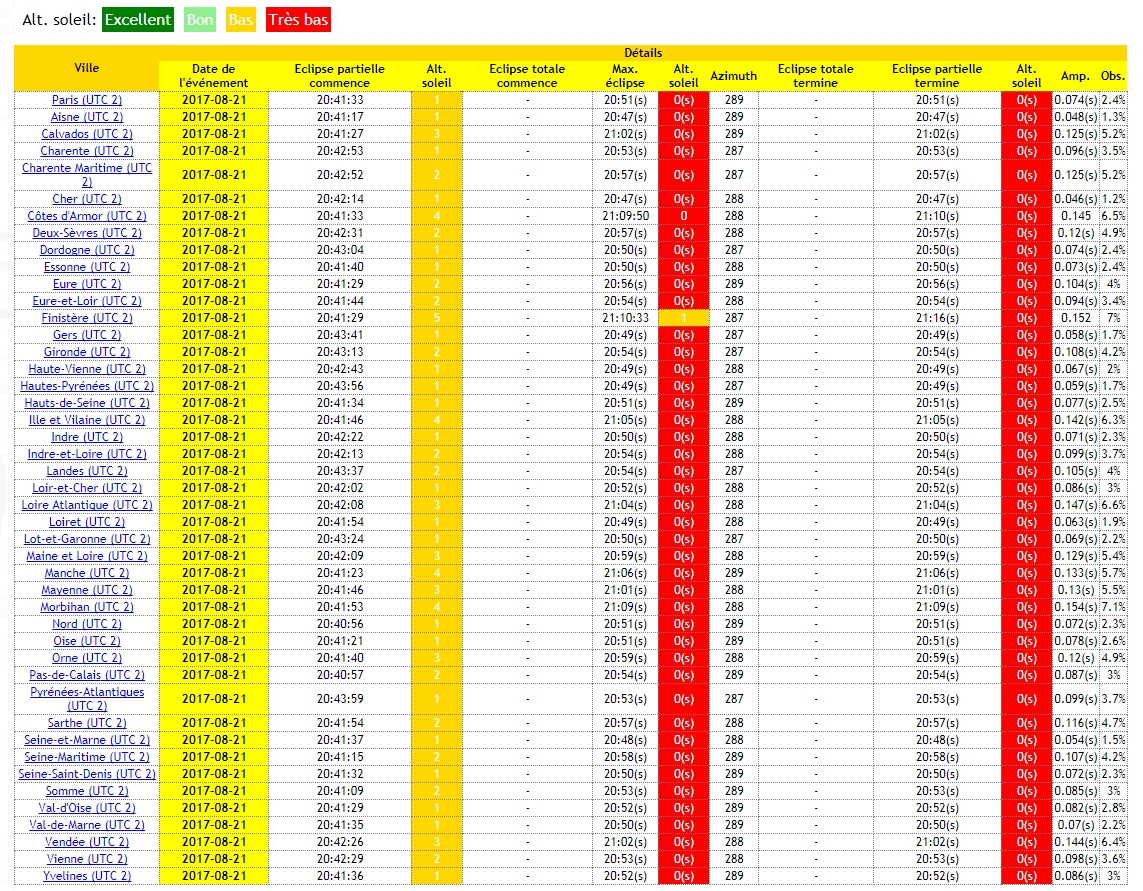The height and width of the screenshot is (891, 1143).
Task: Open the Loire Atlantique (UTC 2) link
Action: point(87,505)
